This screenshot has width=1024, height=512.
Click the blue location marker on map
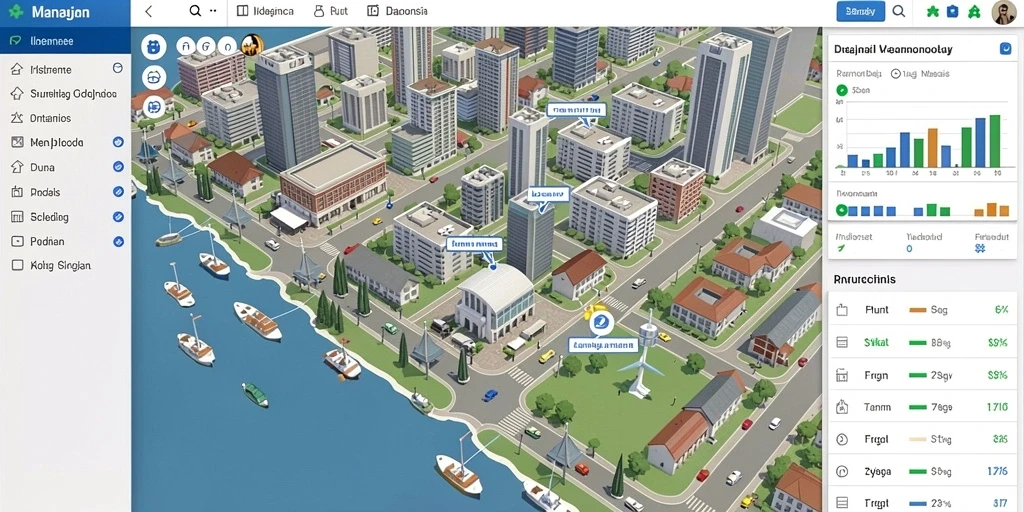coord(600,321)
